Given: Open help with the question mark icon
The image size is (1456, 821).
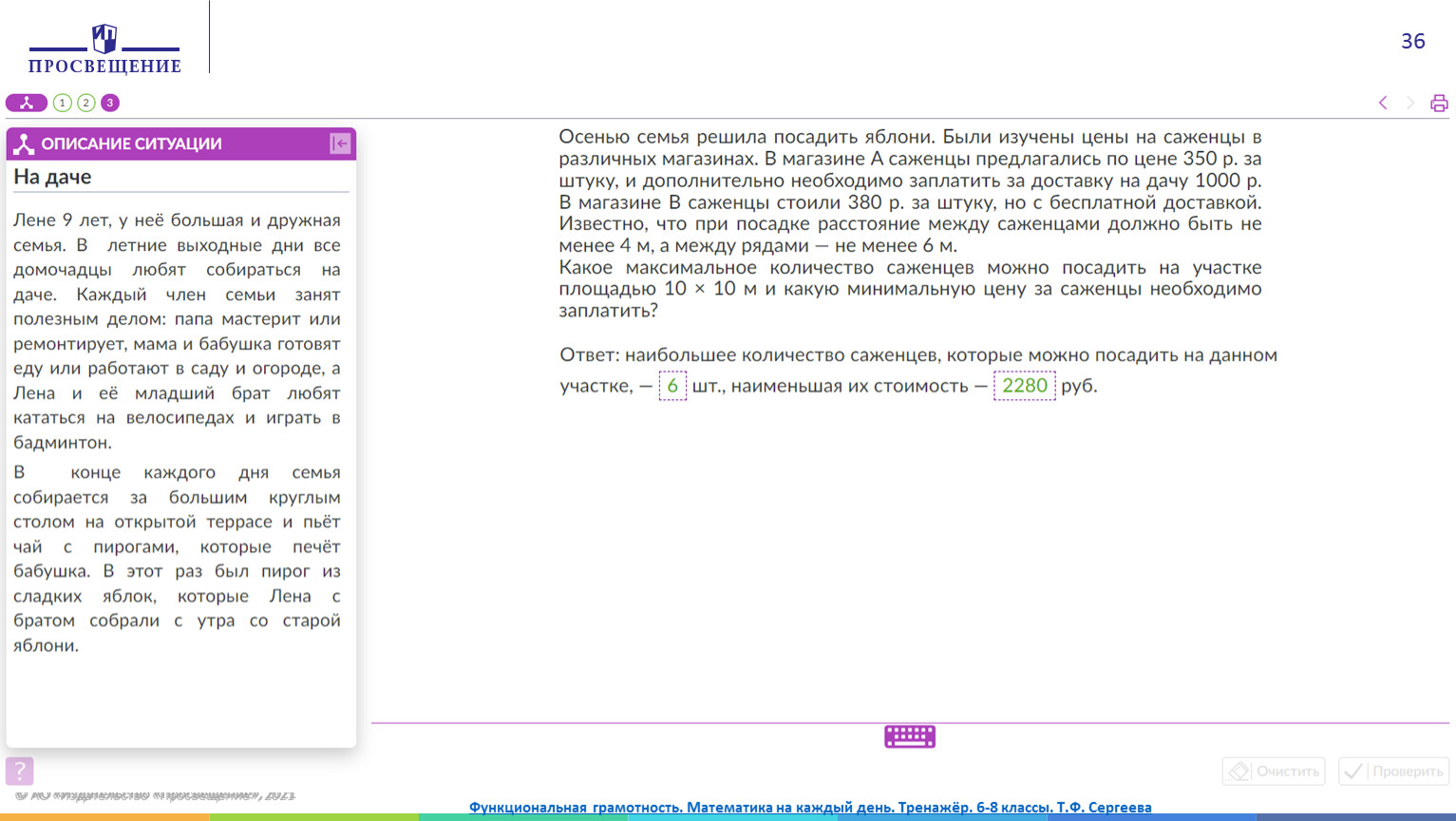Looking at the screenshot, I should tap(19, 771).
